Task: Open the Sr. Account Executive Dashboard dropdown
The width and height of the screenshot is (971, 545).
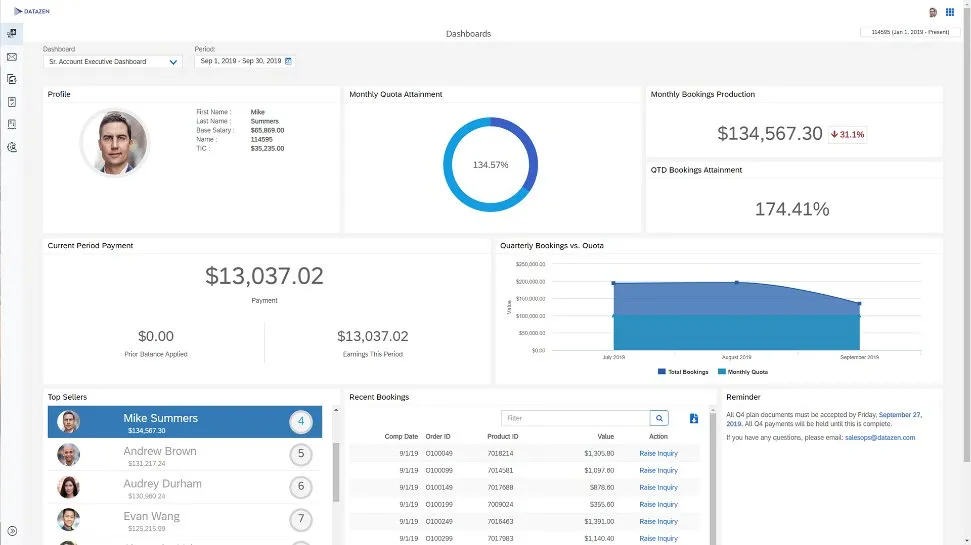Action: point(113,62)
